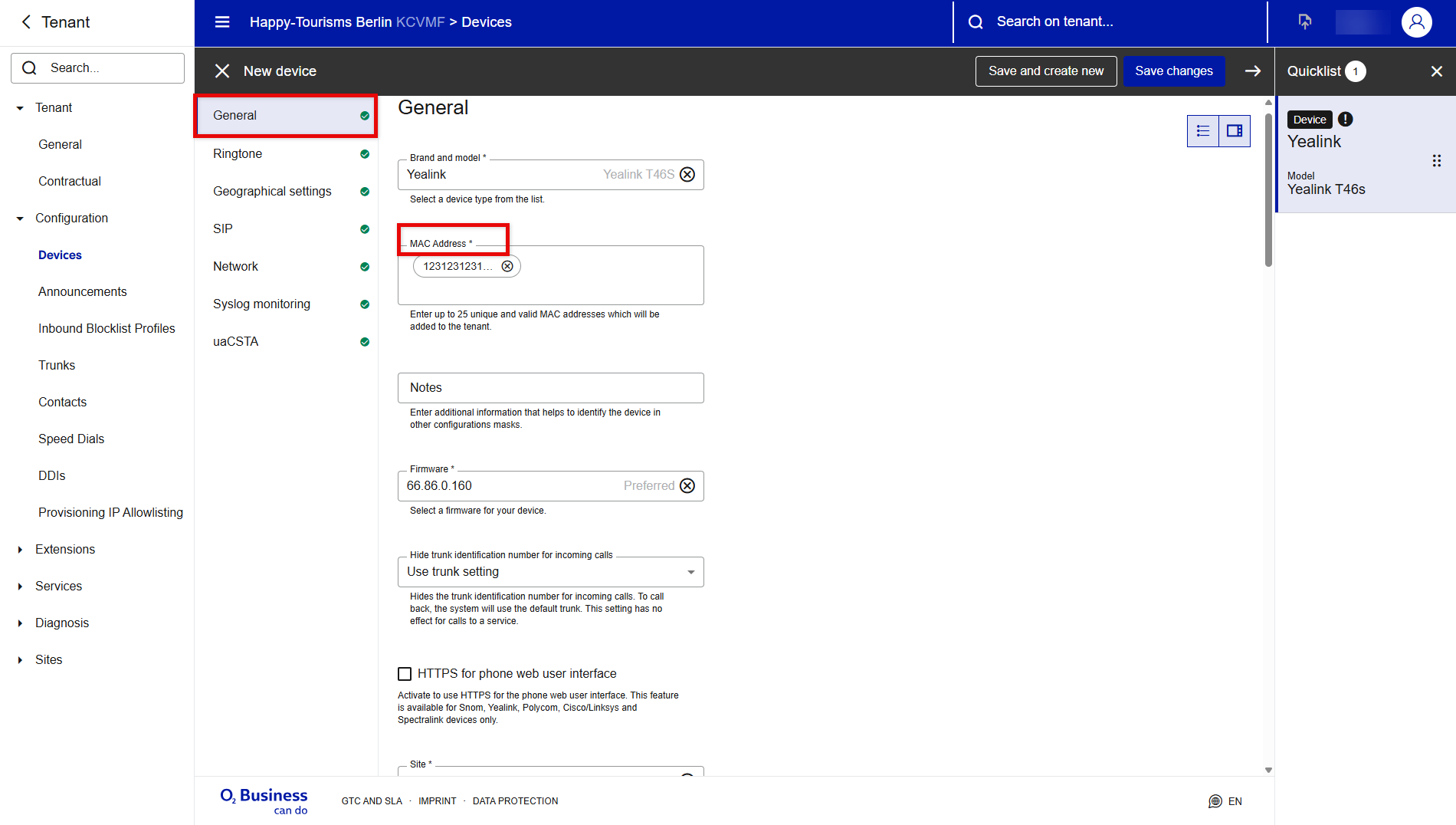The height and width of the screenshot is (825, 1456).
Task: Open the Hide trunk identification dropdown
Action: (550, 572)
